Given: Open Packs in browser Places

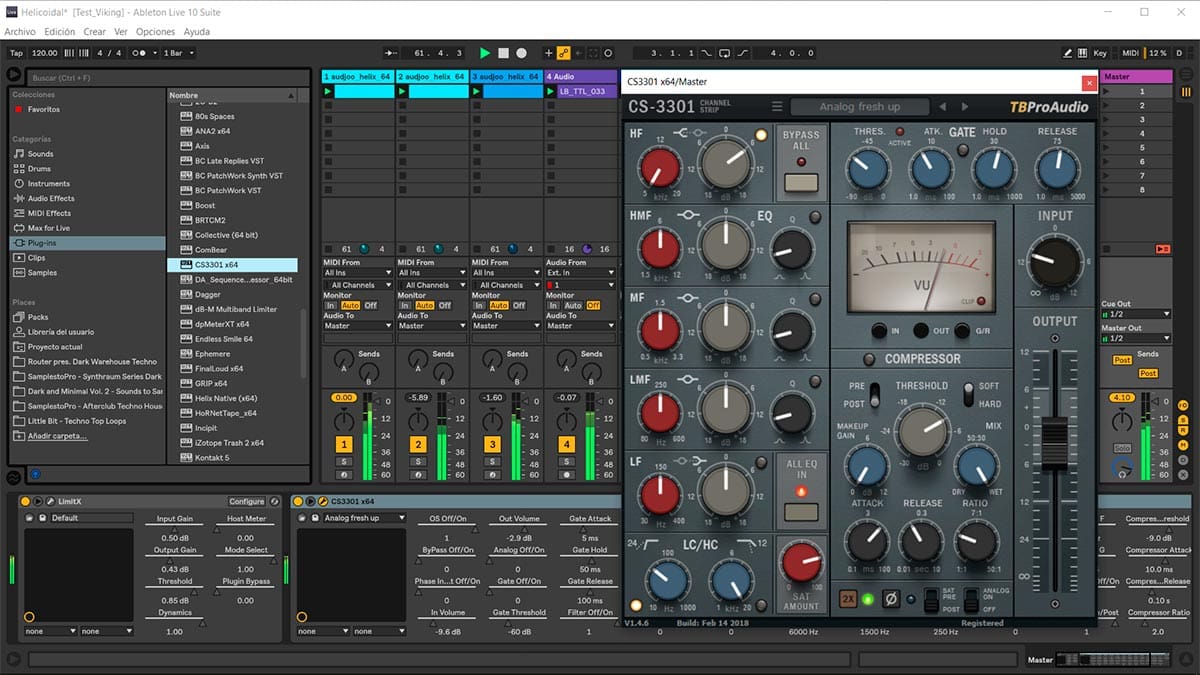Looking at the screenshot, I should click(37, 317).
